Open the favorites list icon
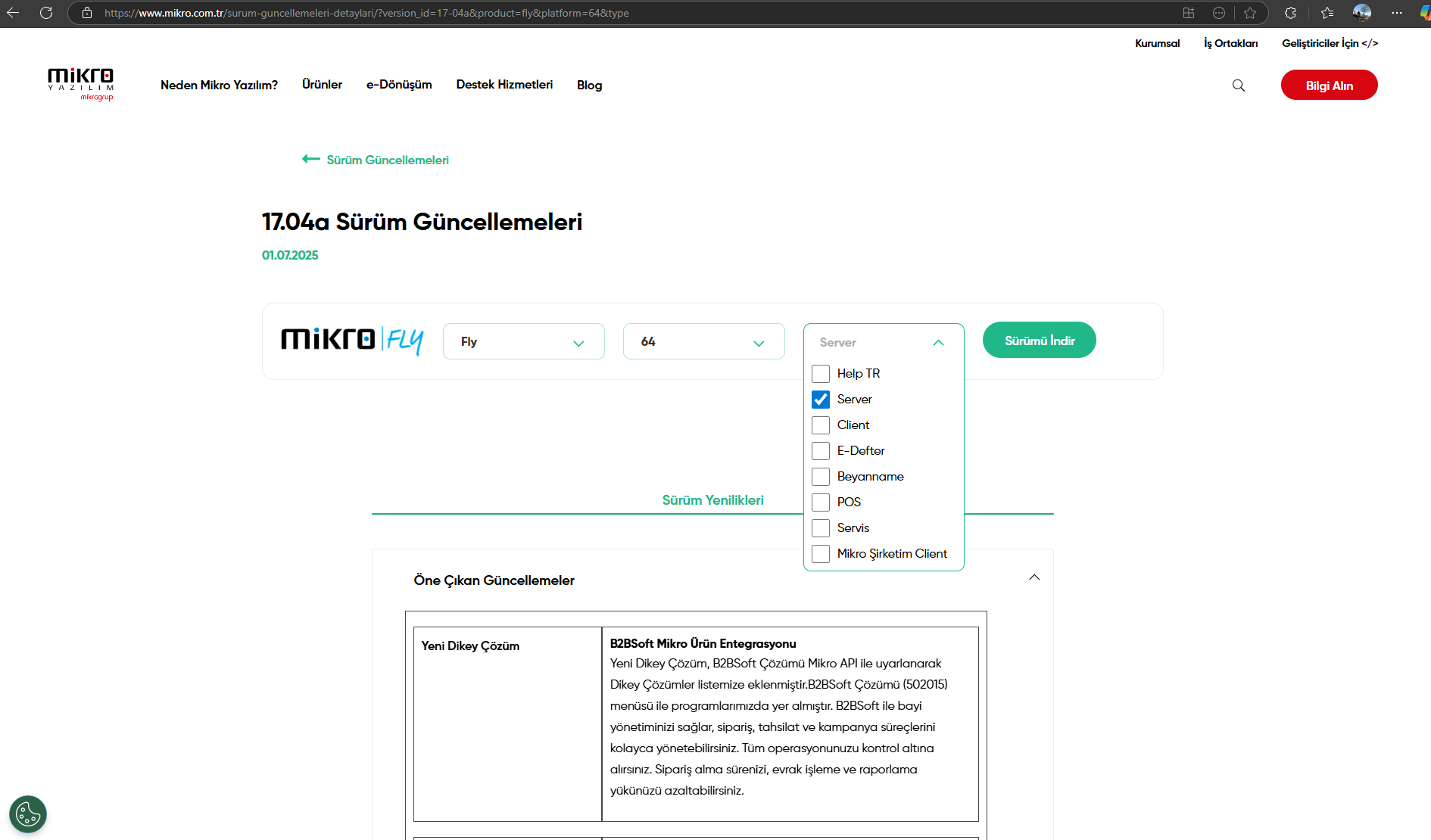The width and height of the screenshot is (1431, 840). point(1327,13)
